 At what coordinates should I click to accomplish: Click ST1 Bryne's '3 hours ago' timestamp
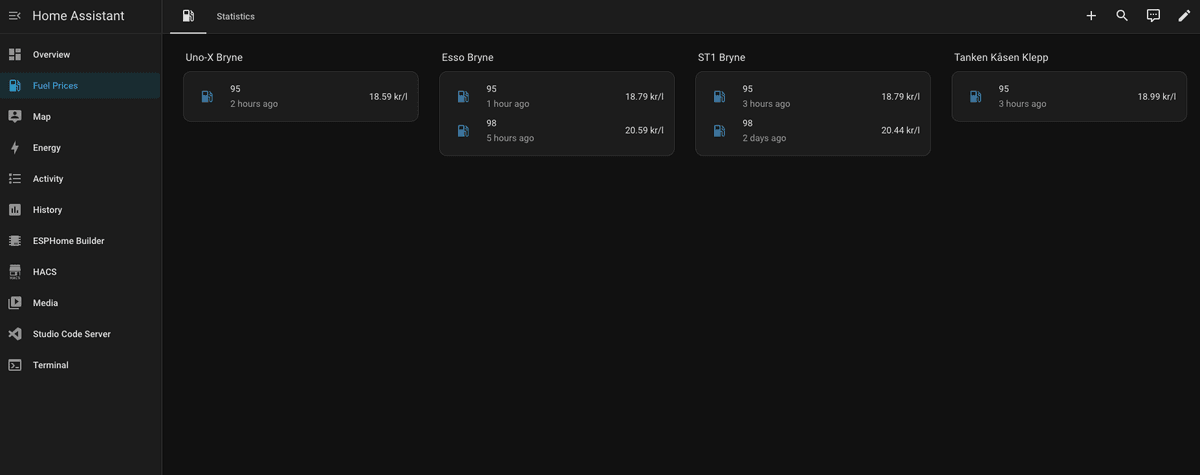coord(766,104)
